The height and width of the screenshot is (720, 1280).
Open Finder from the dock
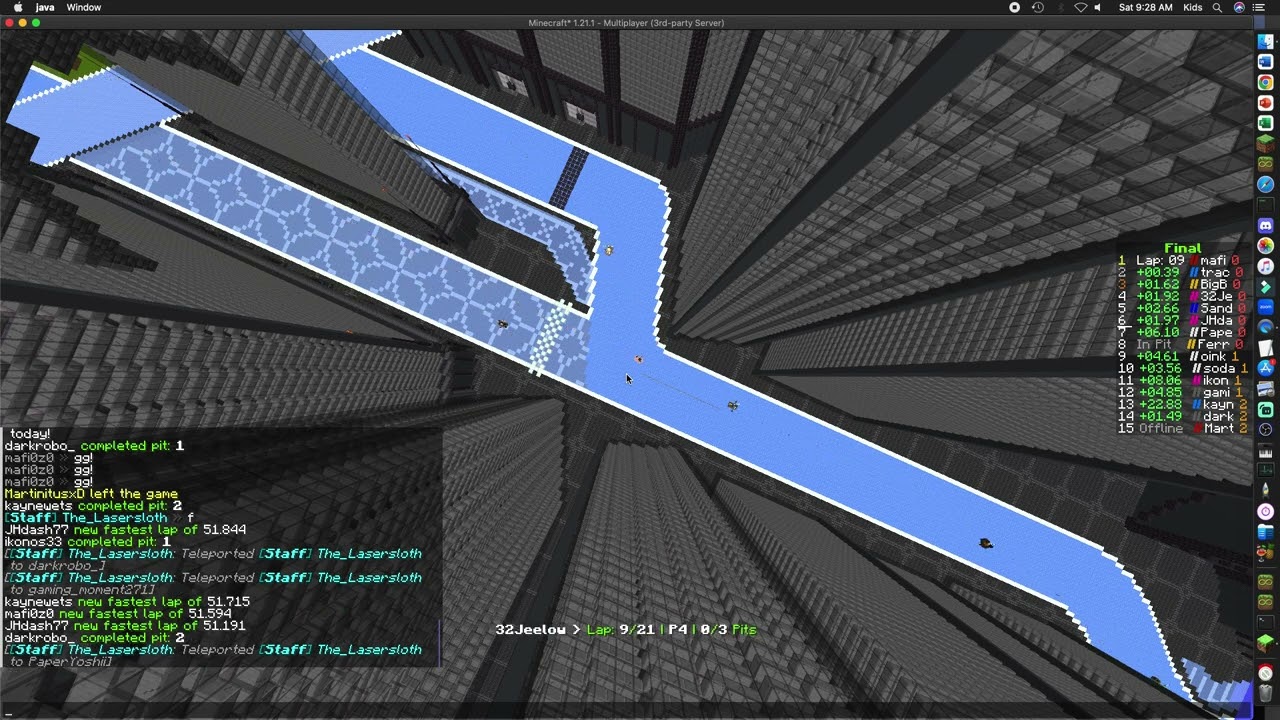click(1265, 40)
